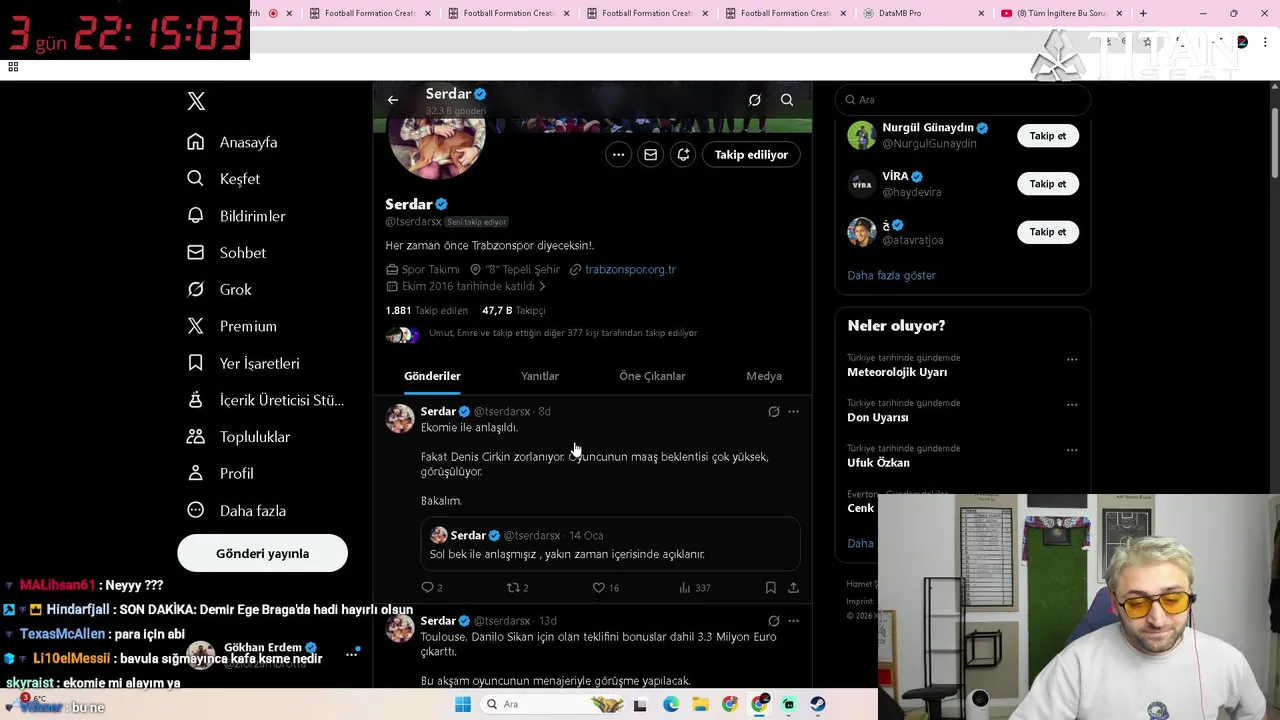This screenshot has width=1280, height=720.
Task: Open Steam from the taskbar
Action: click(818, 704)
